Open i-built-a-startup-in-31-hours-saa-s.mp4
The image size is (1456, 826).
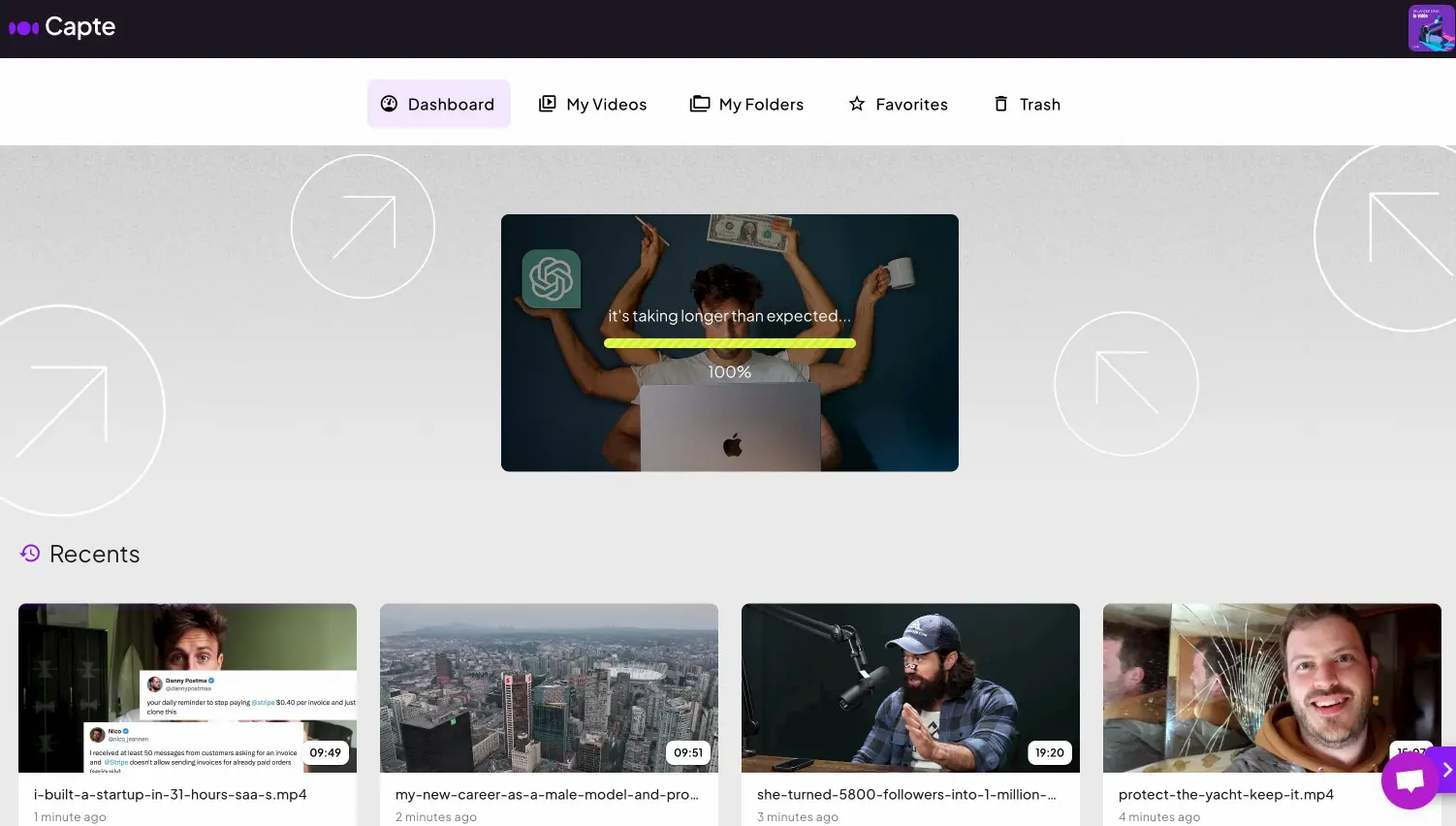[x=187, y=688]
